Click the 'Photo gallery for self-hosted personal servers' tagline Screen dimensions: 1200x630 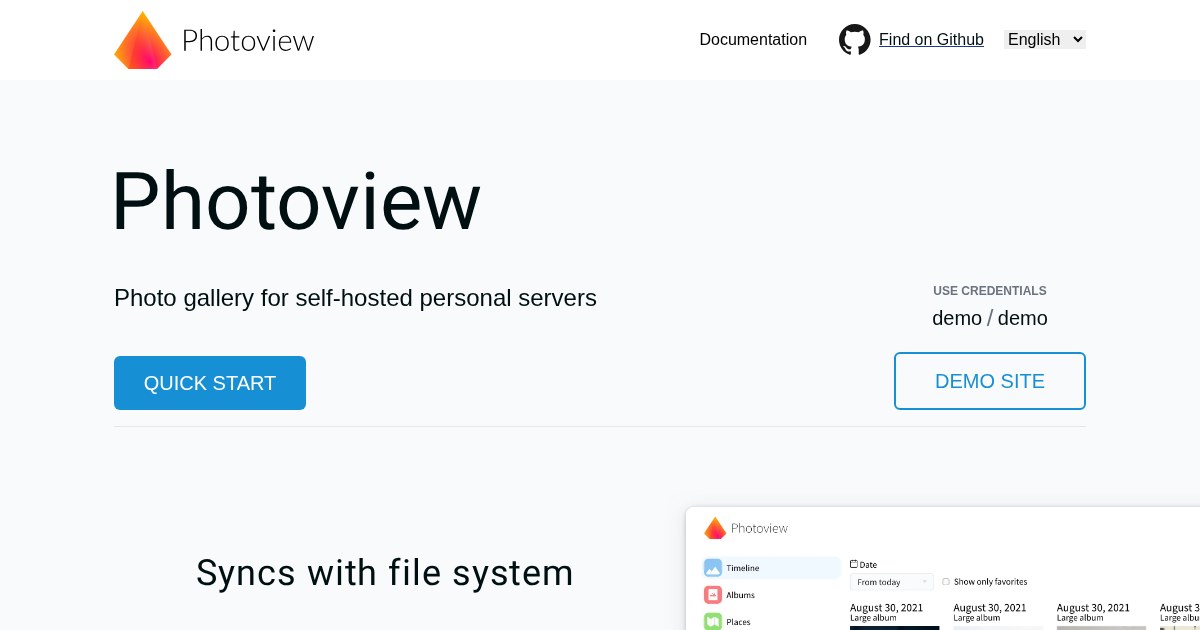355,298
